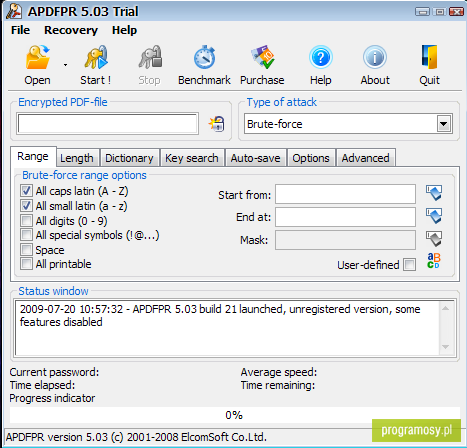The height and width of the screenshot is (448, 467).
Task: Click the status window up scroll arrow
Action: click(x=445, y=308)
